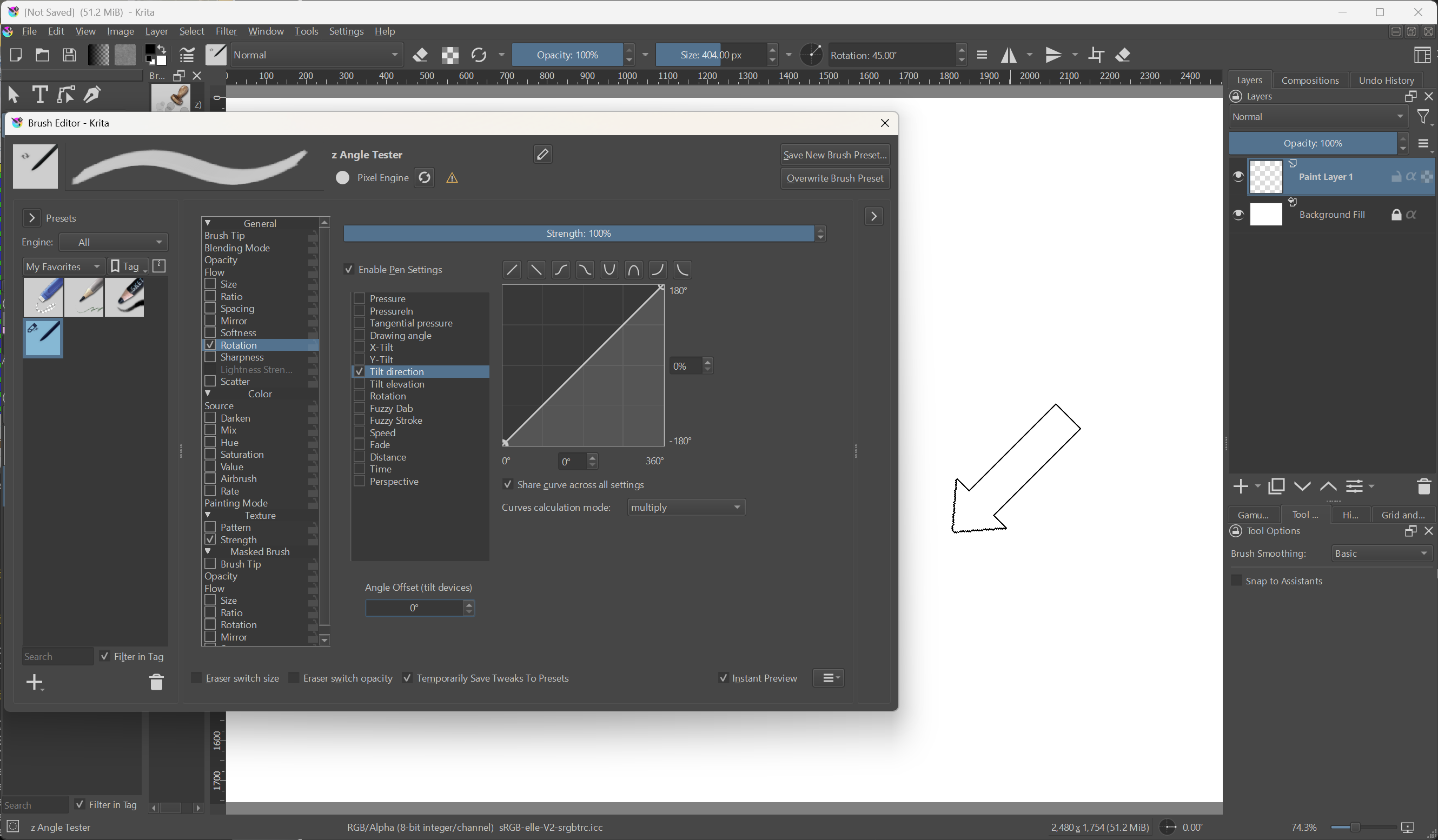Select the Text tool

pos(39,95)
